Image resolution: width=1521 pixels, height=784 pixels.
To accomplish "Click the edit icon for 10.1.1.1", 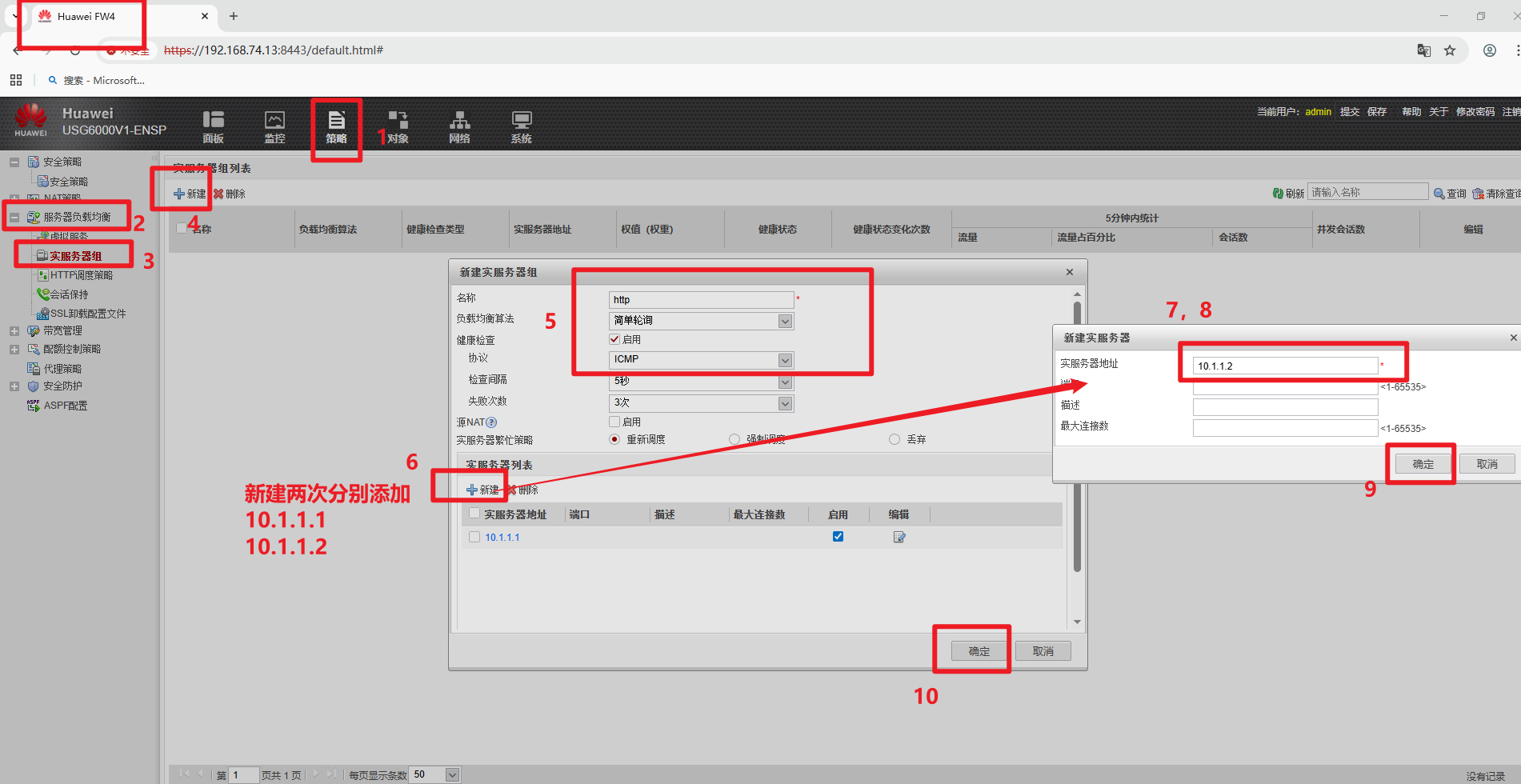I will pos(899,537).
